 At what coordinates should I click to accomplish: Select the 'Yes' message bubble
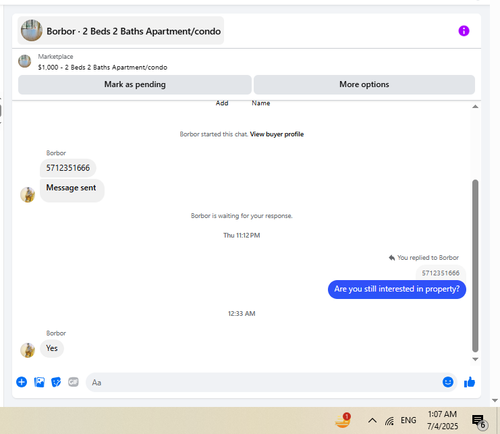click(x=52, y=348)
